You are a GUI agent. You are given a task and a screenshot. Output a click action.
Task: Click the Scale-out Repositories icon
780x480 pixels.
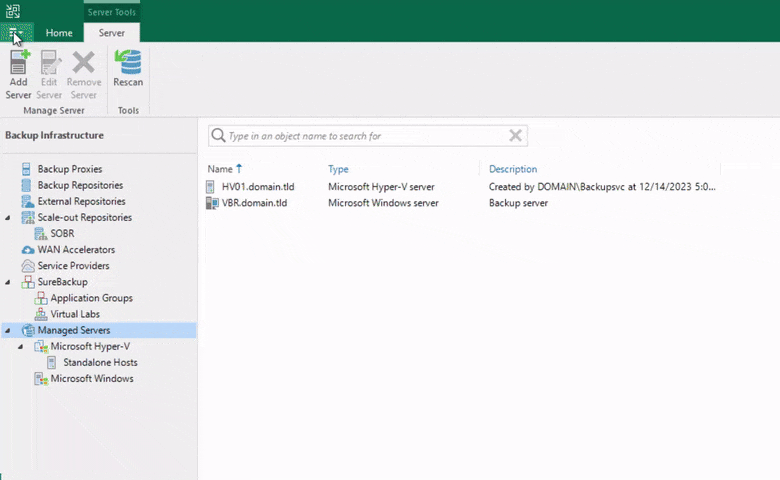click(x=28, y=217)
